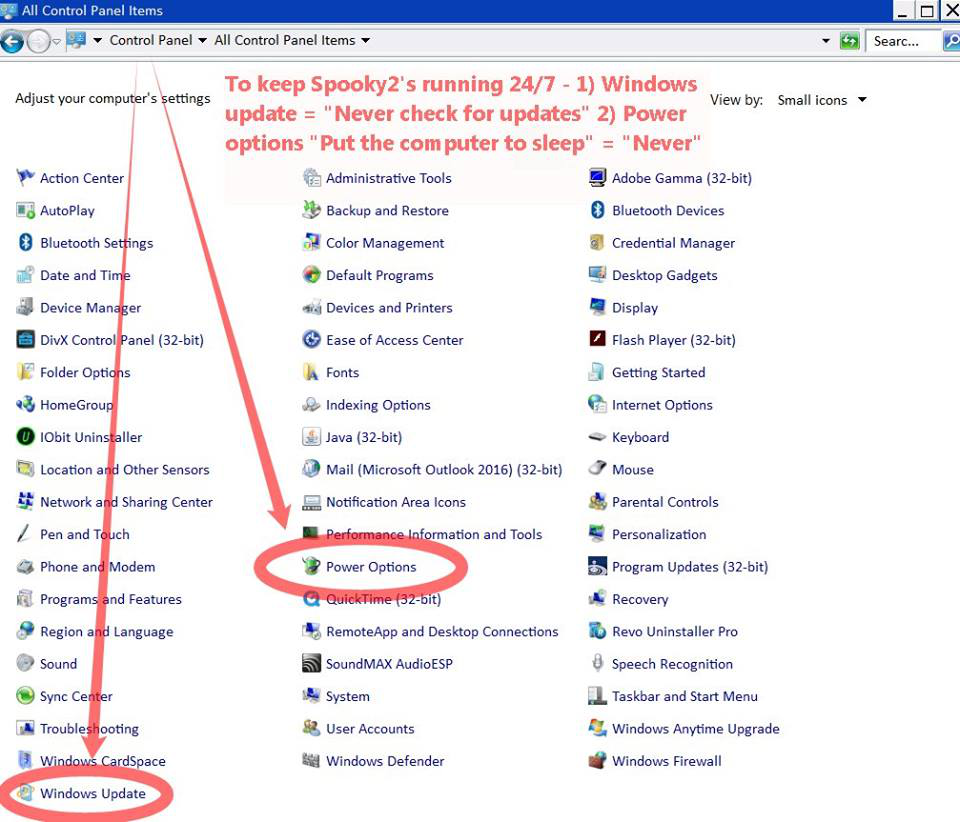Open the Windows Update icon
Image resolution: width=960 pixels, height=822 pixels.
25,793
